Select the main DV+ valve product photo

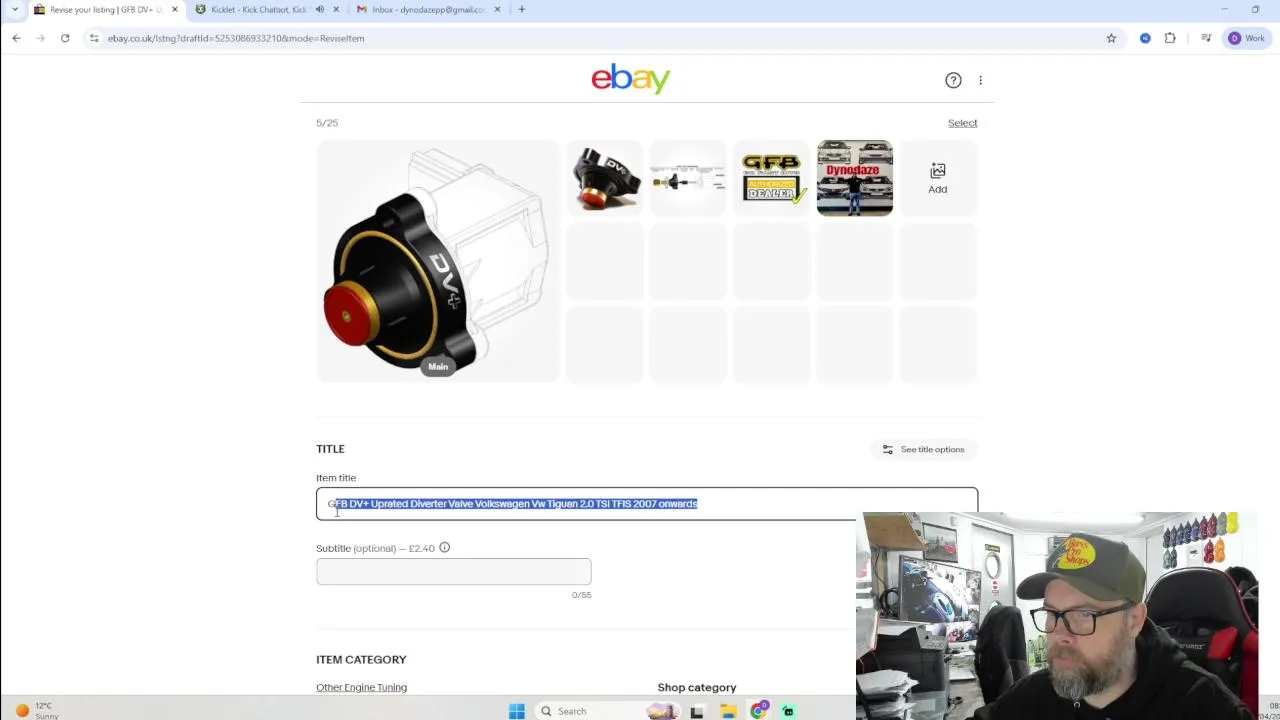[438, 261]
